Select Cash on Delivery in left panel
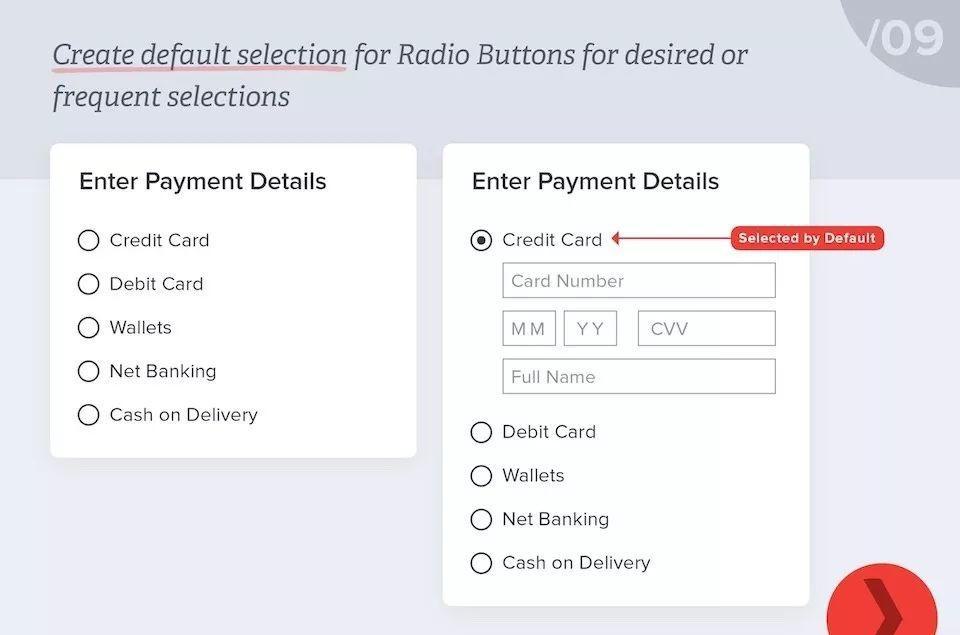 pos(89,415)
